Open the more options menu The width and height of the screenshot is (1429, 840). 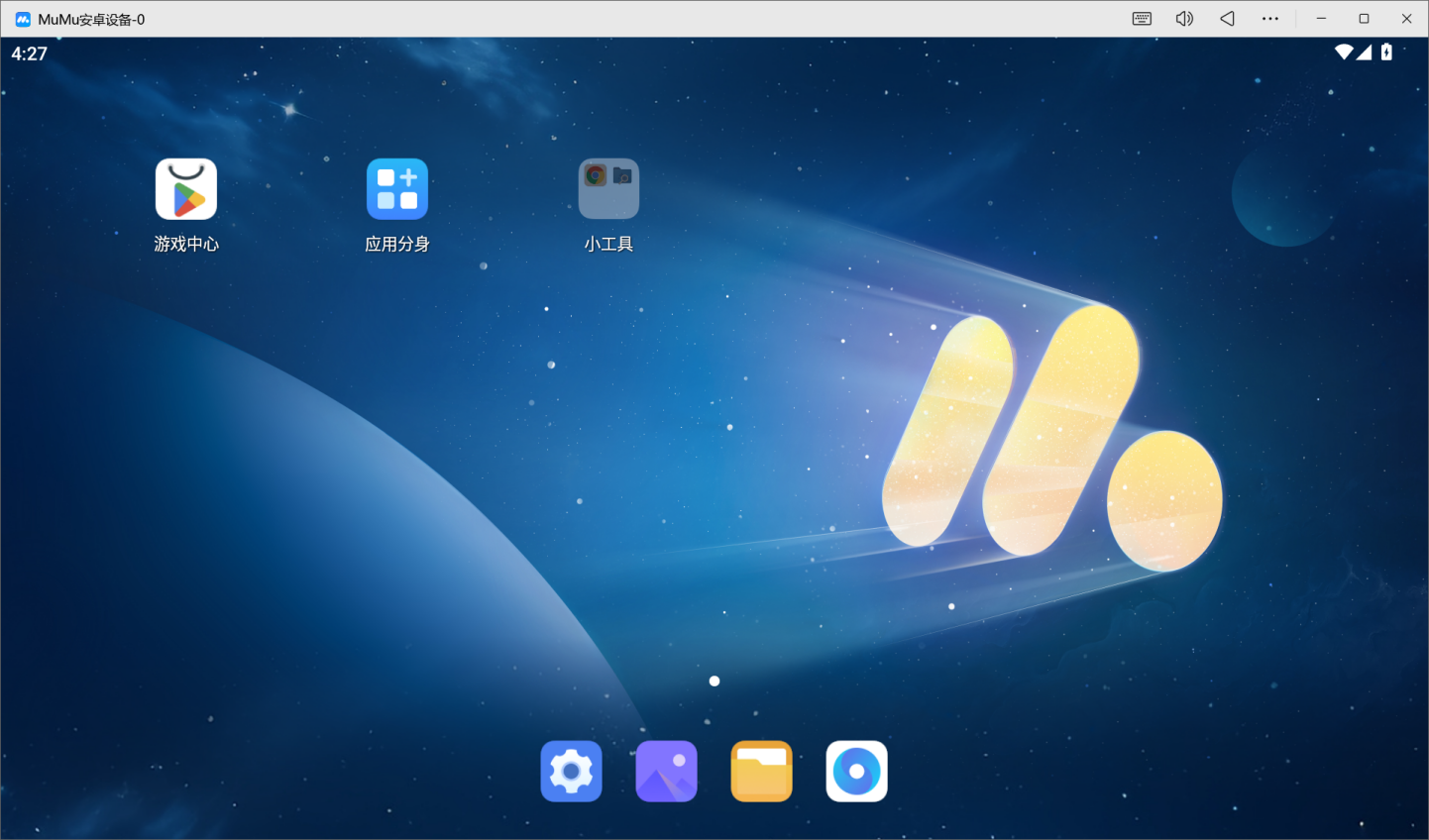pos(1269,18)
